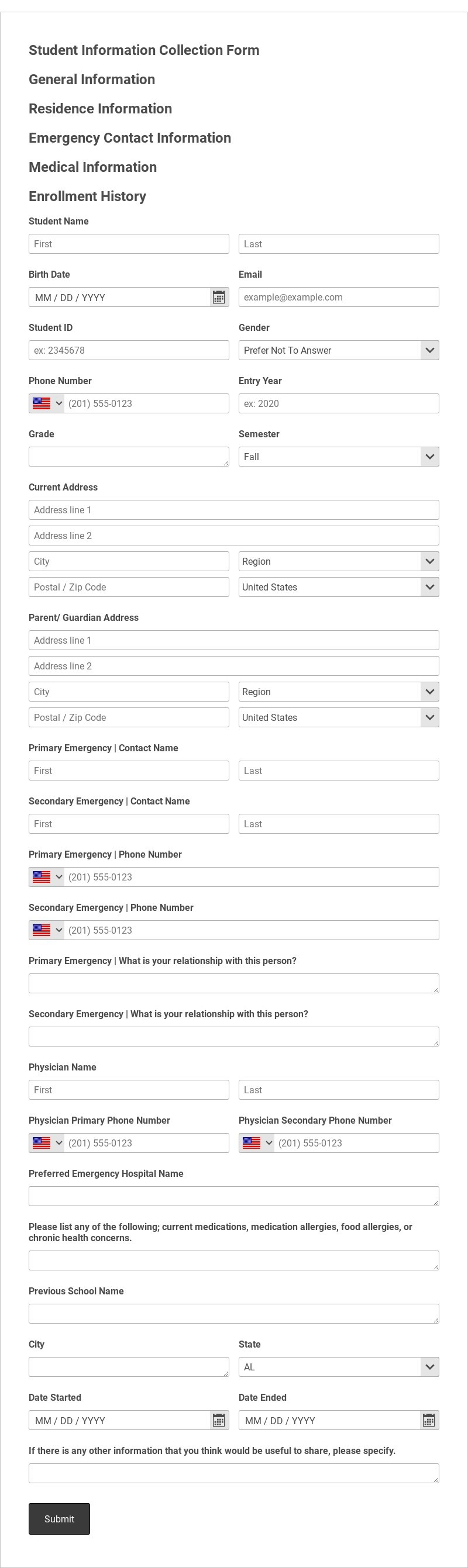Click Parent/Guardian Address line 1 field
The height and width of the screenshot is (1568, 468).
234,640
